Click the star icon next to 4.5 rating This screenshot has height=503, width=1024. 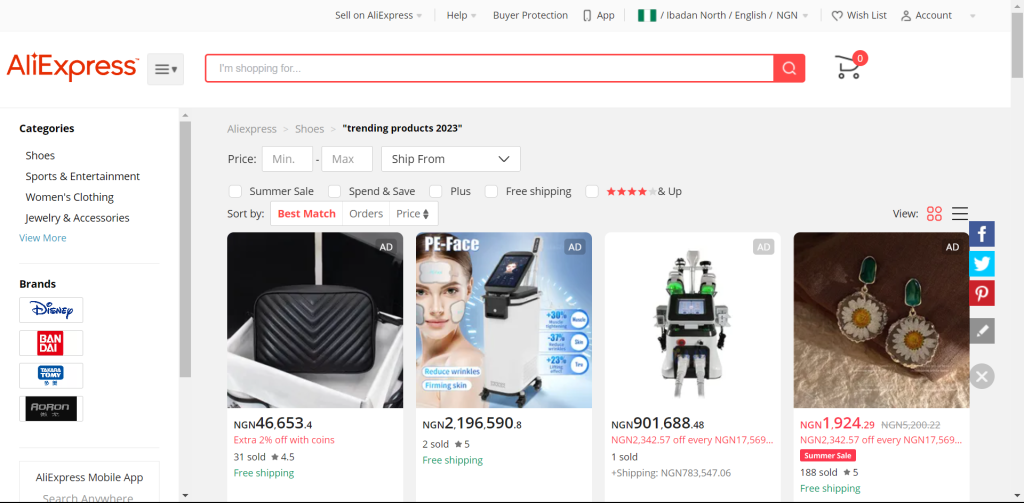(x=275, y=457)
